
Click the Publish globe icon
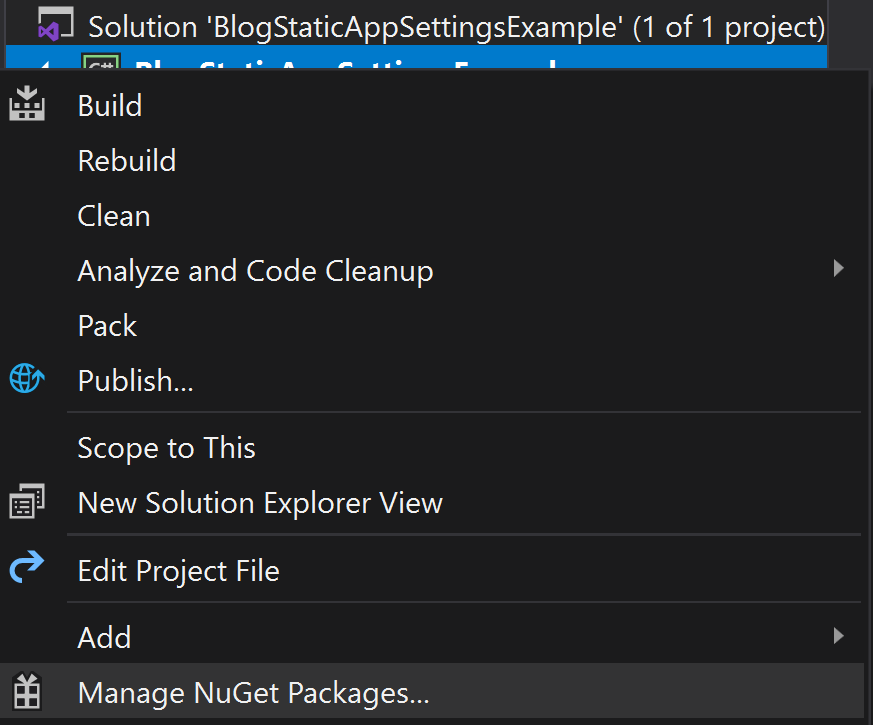pyautogui.click(x=27, y=378)
